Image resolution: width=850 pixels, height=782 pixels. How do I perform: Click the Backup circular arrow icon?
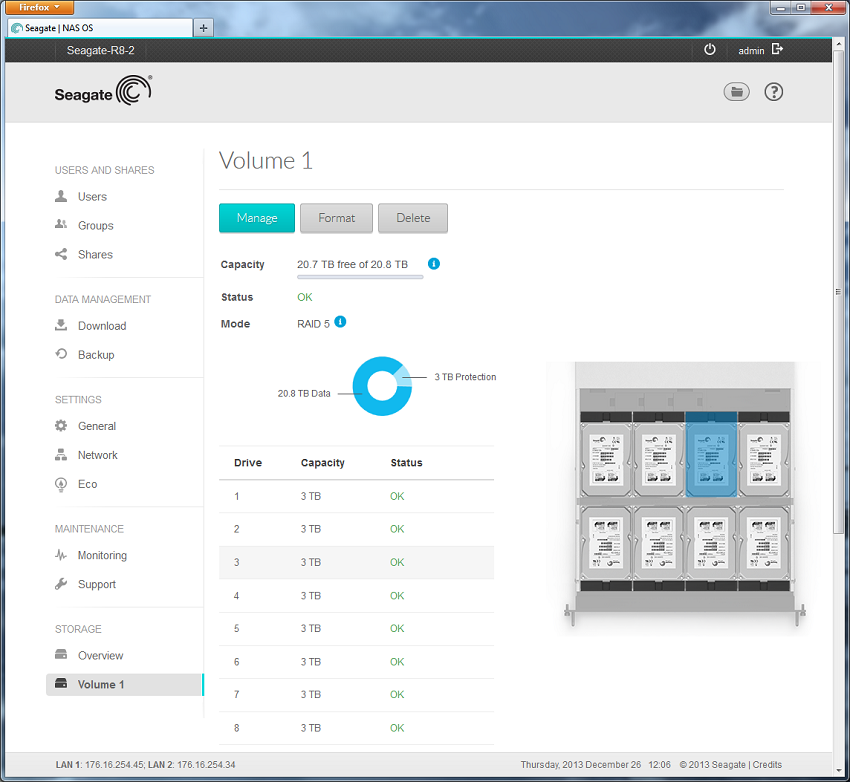coord(61,354)
